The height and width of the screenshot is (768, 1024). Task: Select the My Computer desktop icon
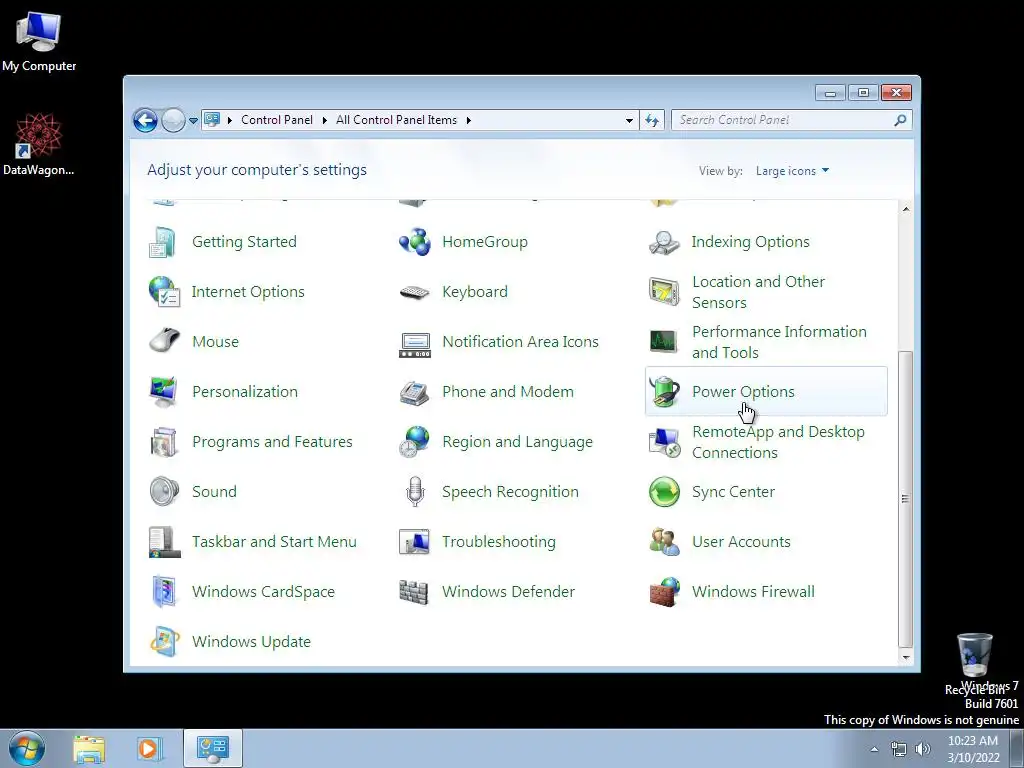click(x=39, y=40)
